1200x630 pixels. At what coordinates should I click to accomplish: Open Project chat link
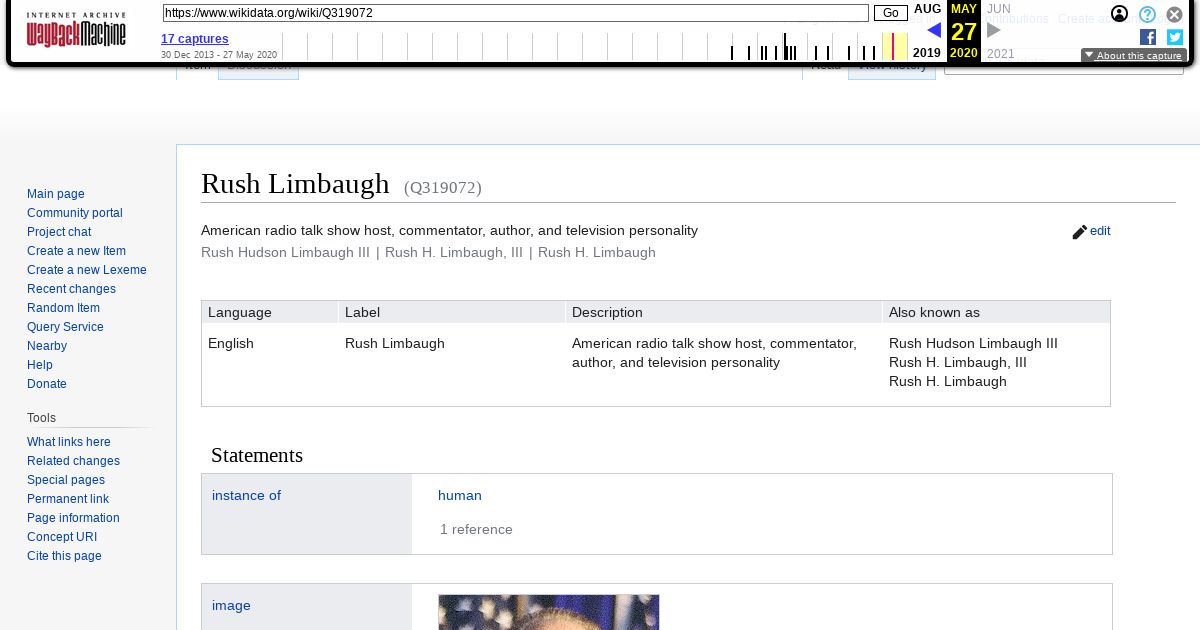(59, 232)
